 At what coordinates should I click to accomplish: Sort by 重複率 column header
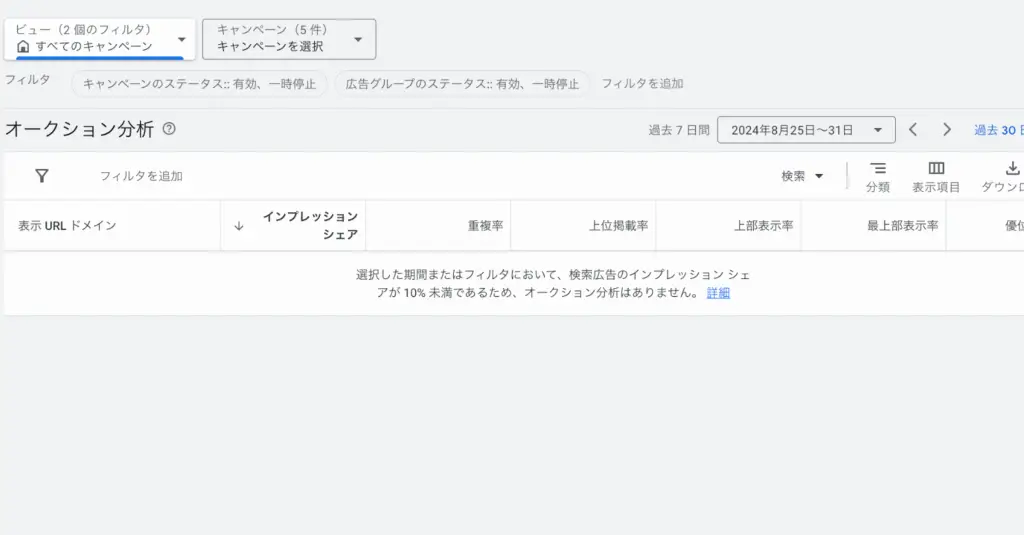click(x=485, y=226)
